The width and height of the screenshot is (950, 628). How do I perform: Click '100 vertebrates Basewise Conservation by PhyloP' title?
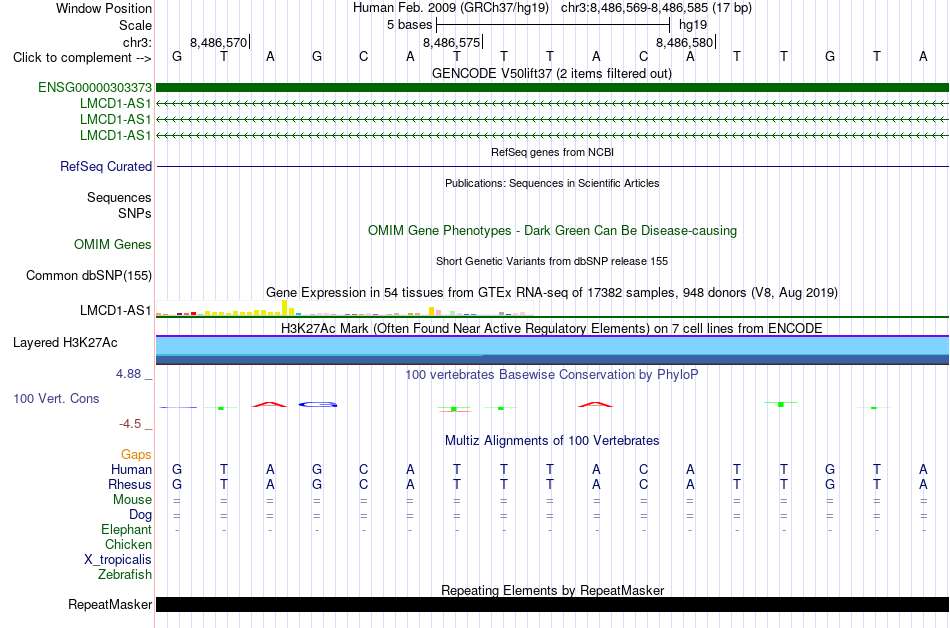(552, 374)
